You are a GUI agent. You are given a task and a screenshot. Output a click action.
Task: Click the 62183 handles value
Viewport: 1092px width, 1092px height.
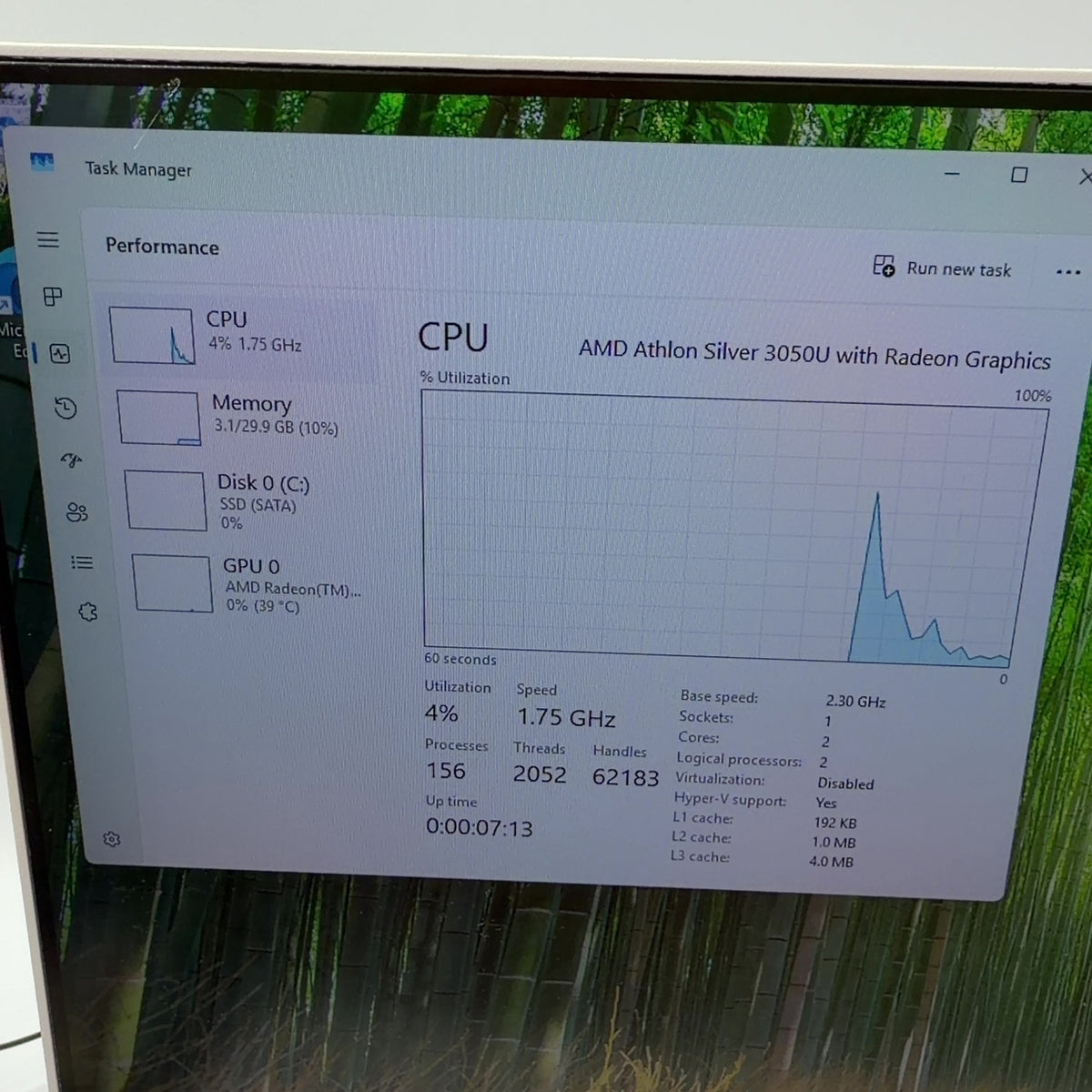tap(625, 777)
